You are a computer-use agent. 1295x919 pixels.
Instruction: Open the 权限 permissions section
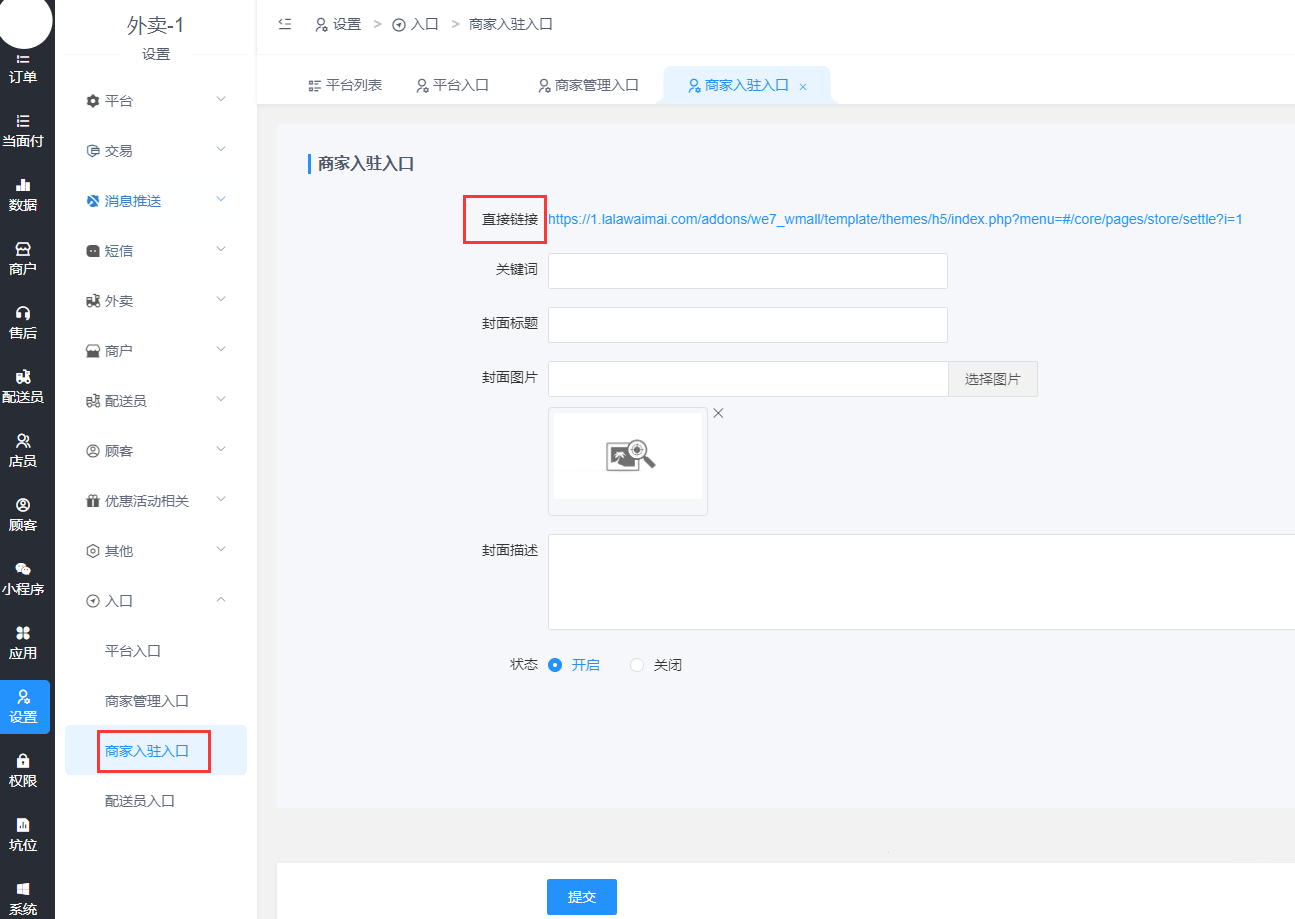23,771
